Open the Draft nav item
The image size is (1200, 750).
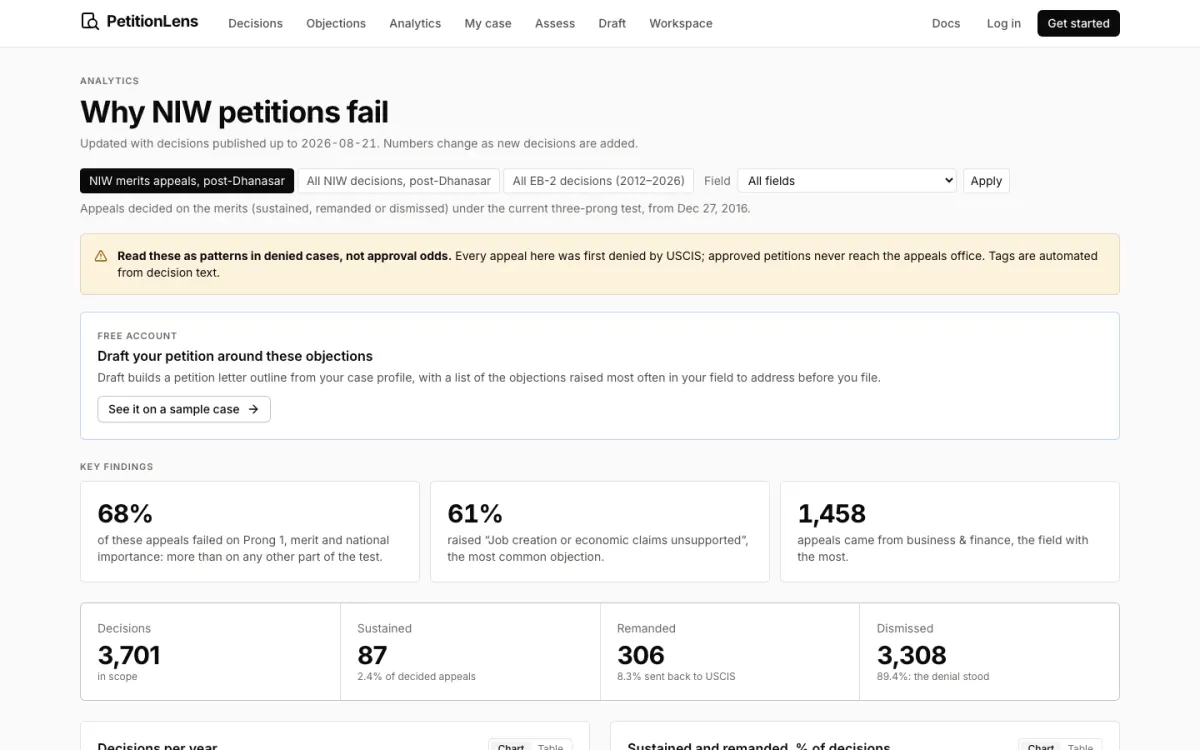[x=612, y=23]
